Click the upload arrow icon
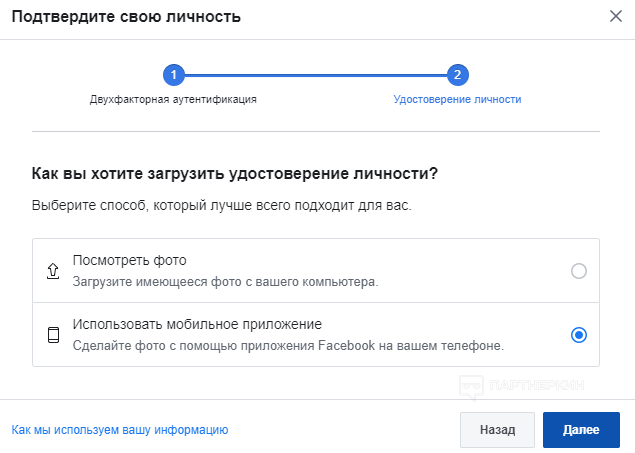The width and height of the screenshot is (635, 453). tap(53, 271)
